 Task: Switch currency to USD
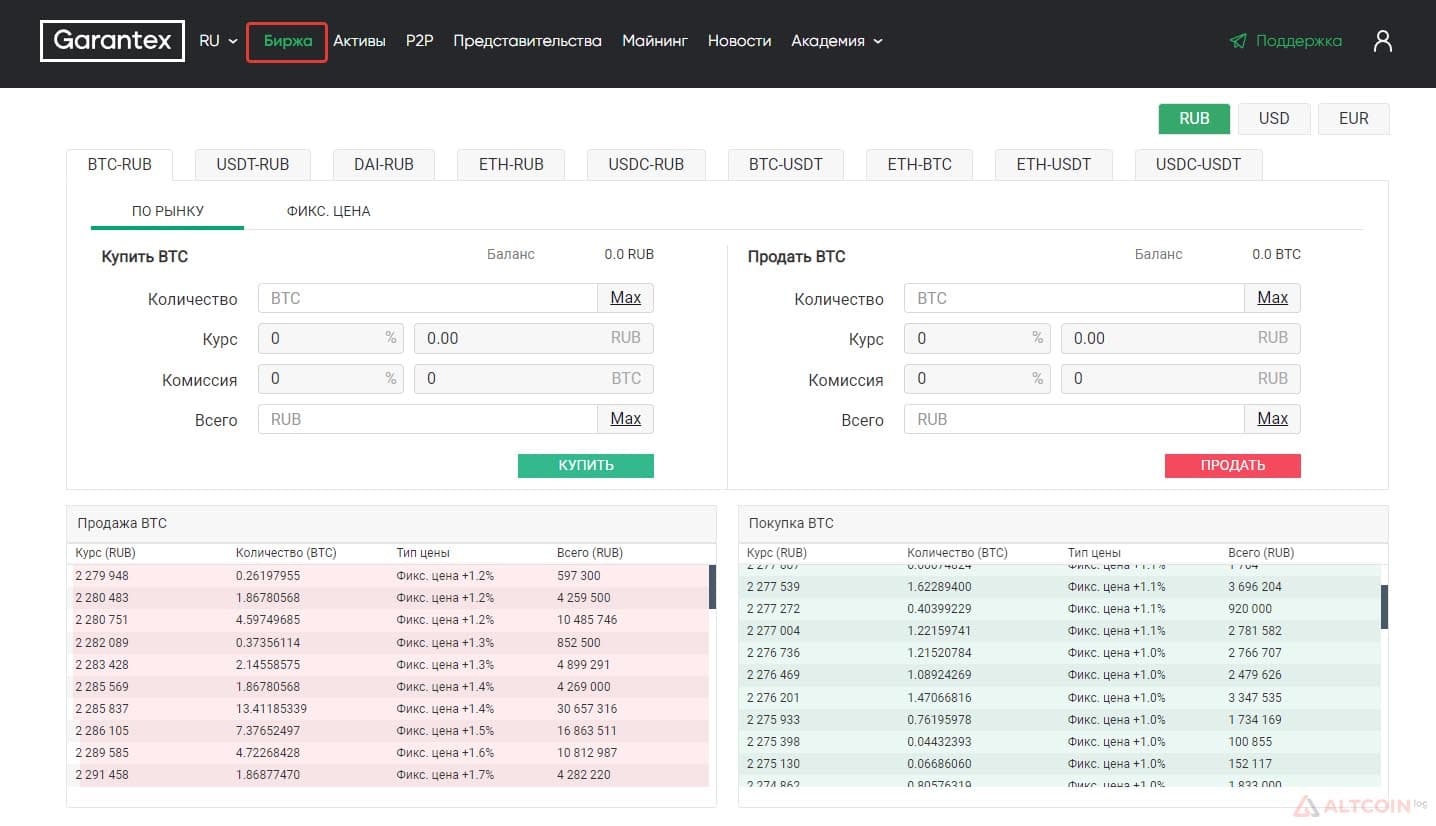point(1274,118)
